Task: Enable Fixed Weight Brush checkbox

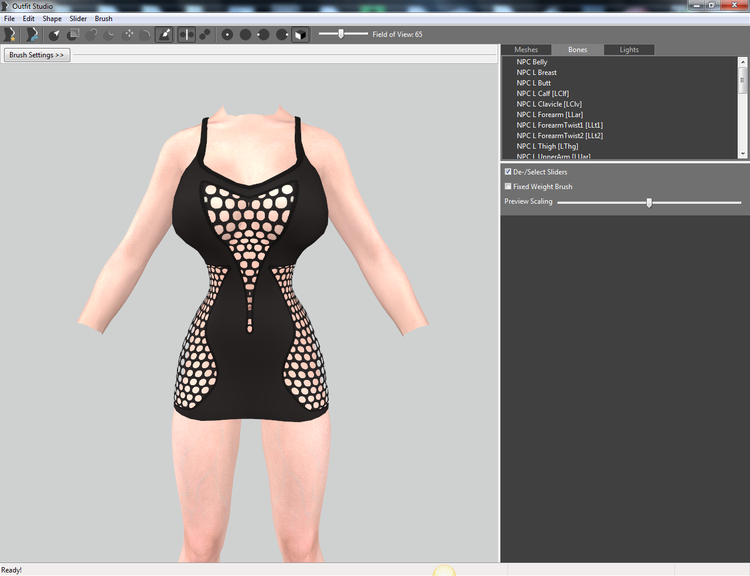Action: pos(508,186)
